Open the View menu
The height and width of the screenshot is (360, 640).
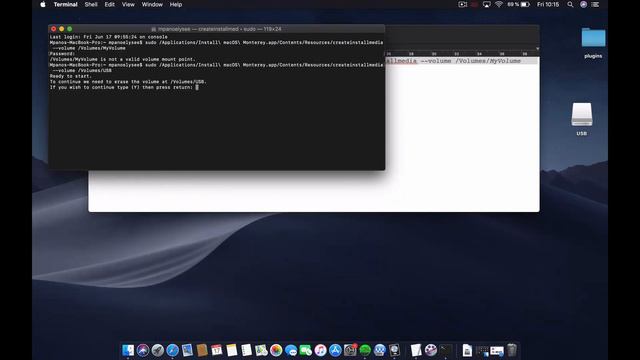(128, 4)
